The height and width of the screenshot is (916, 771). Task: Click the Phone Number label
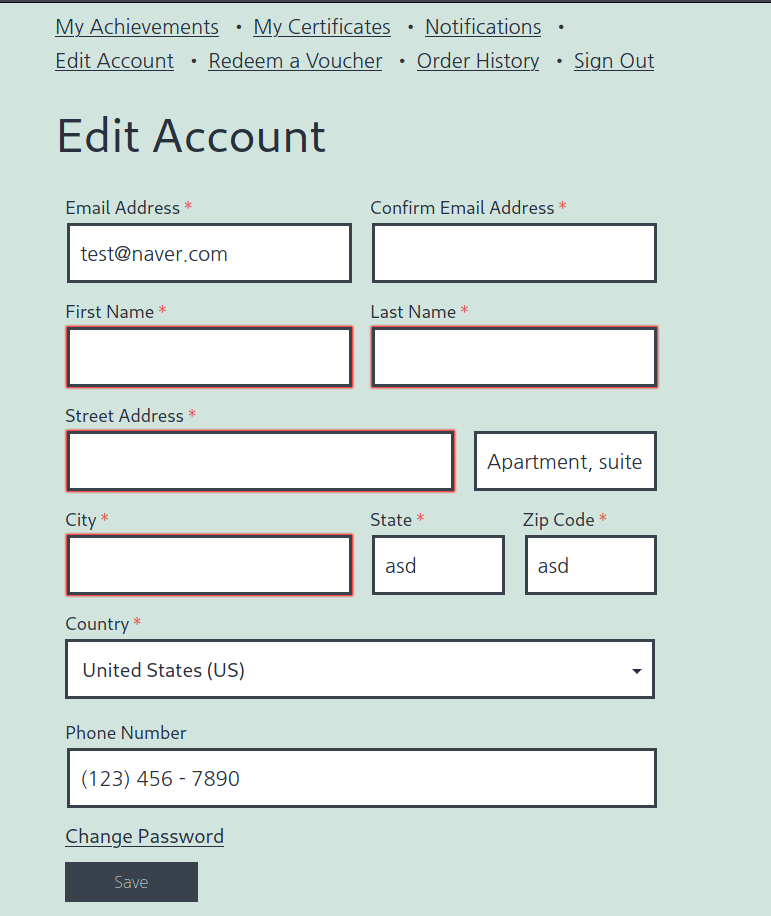click(126, 733)
